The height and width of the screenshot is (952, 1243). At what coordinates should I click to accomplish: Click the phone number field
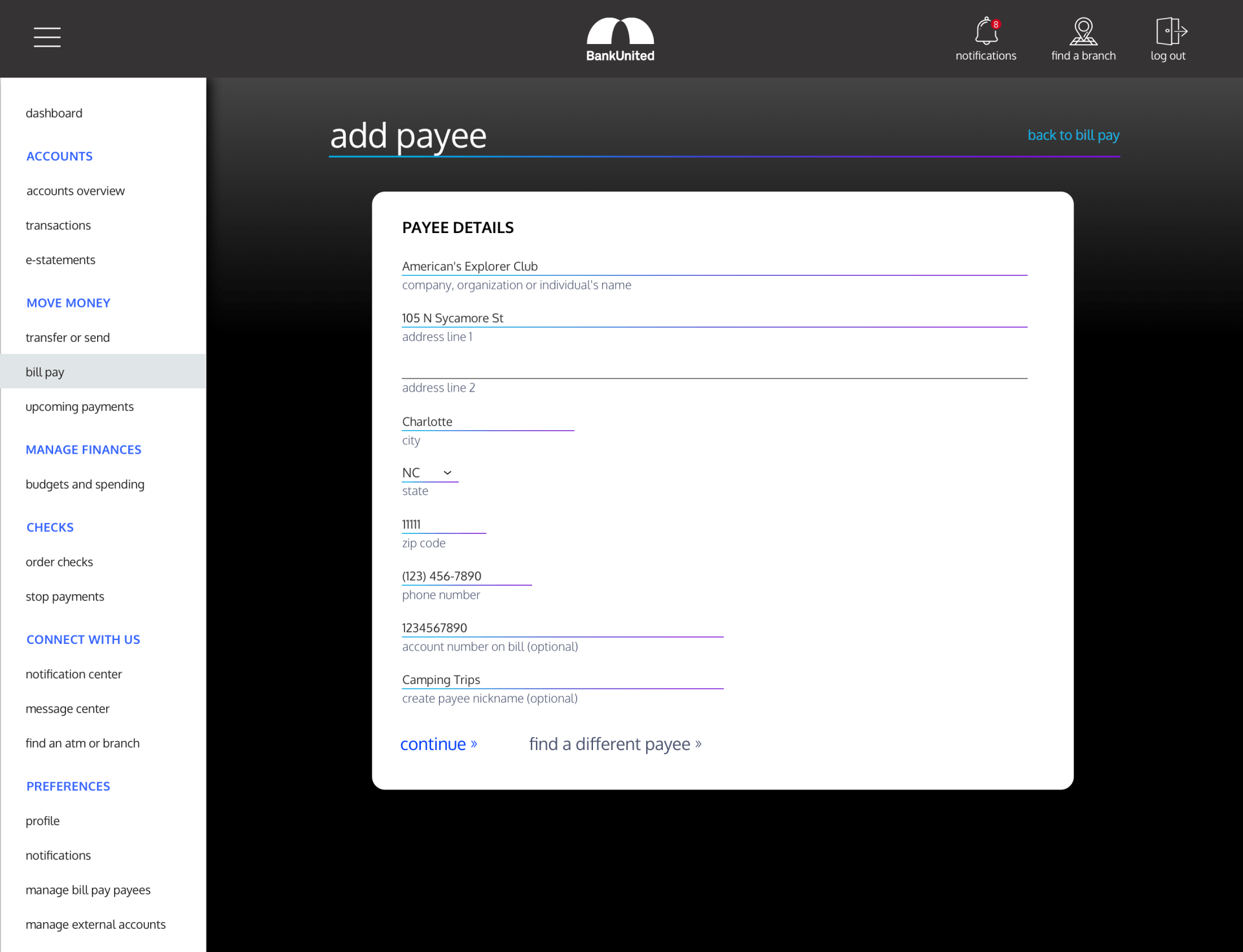click(467, 577)
